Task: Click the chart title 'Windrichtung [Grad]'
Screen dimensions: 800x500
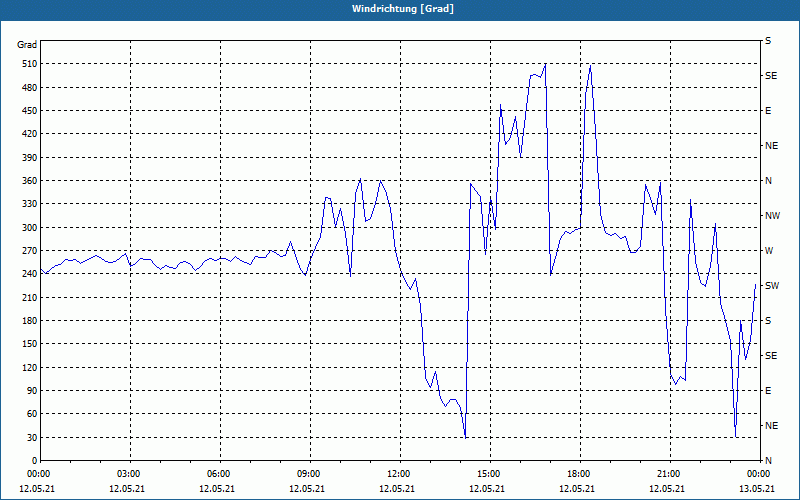Action: tap(403, 9)
